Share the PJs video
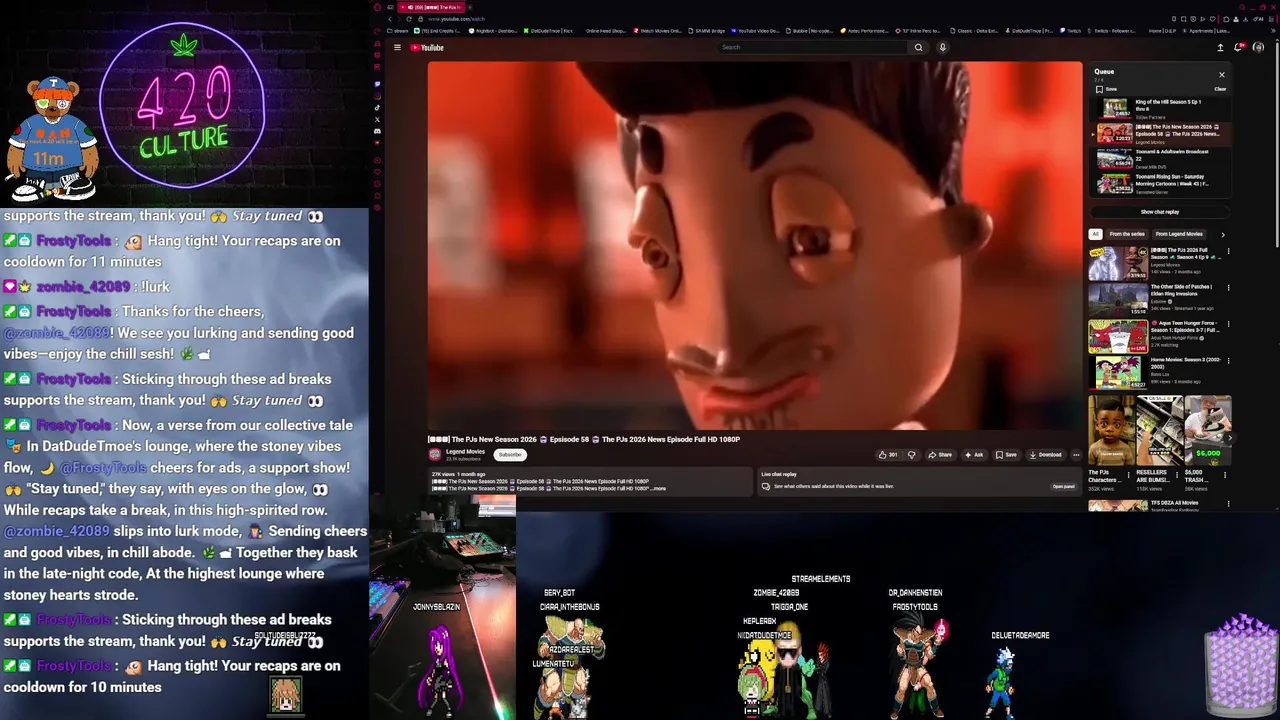Image resolution: width=1280 pixels, height=720 pixels. (940, 455)
